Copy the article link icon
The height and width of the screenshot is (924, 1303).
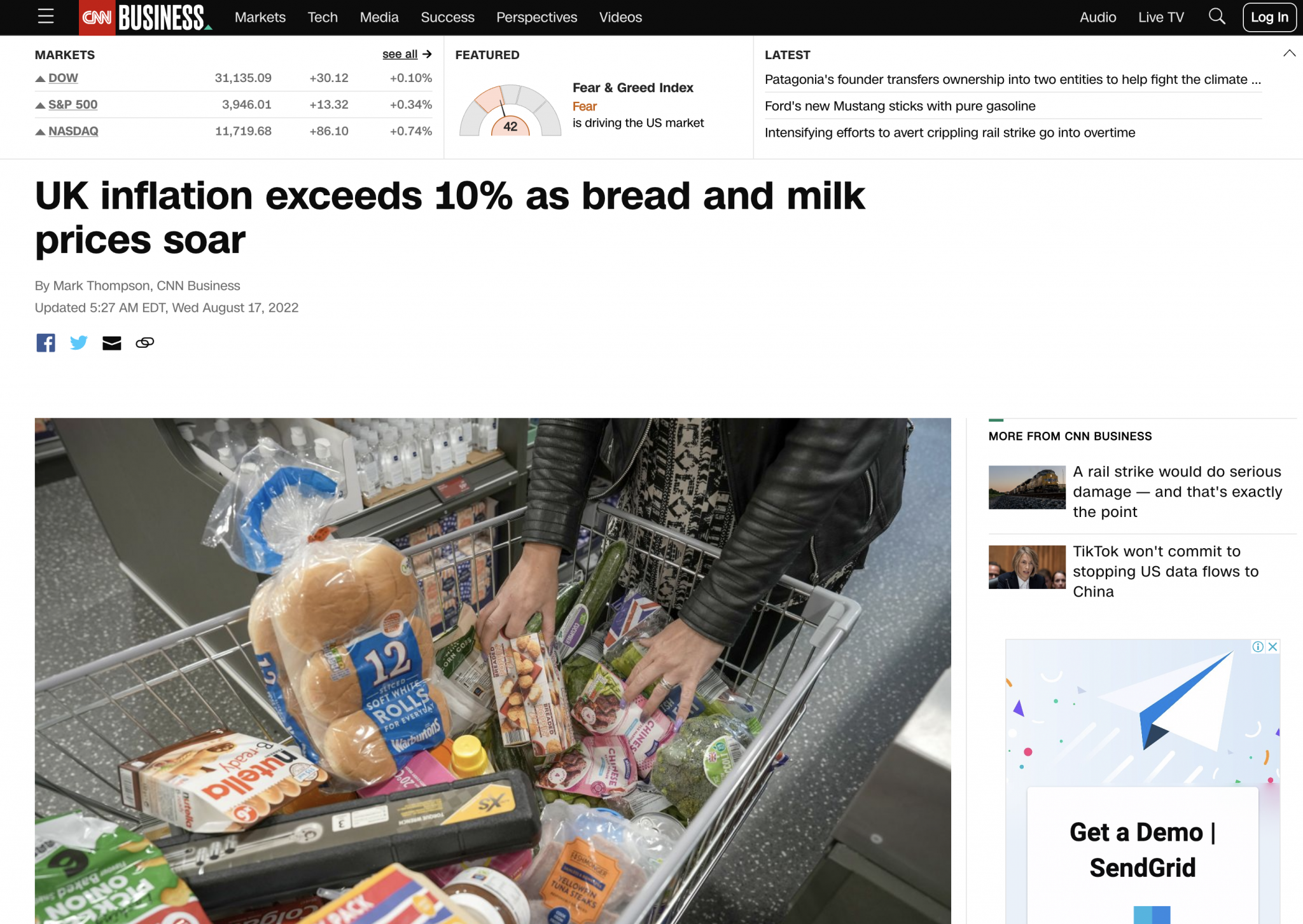coord(145,343)
